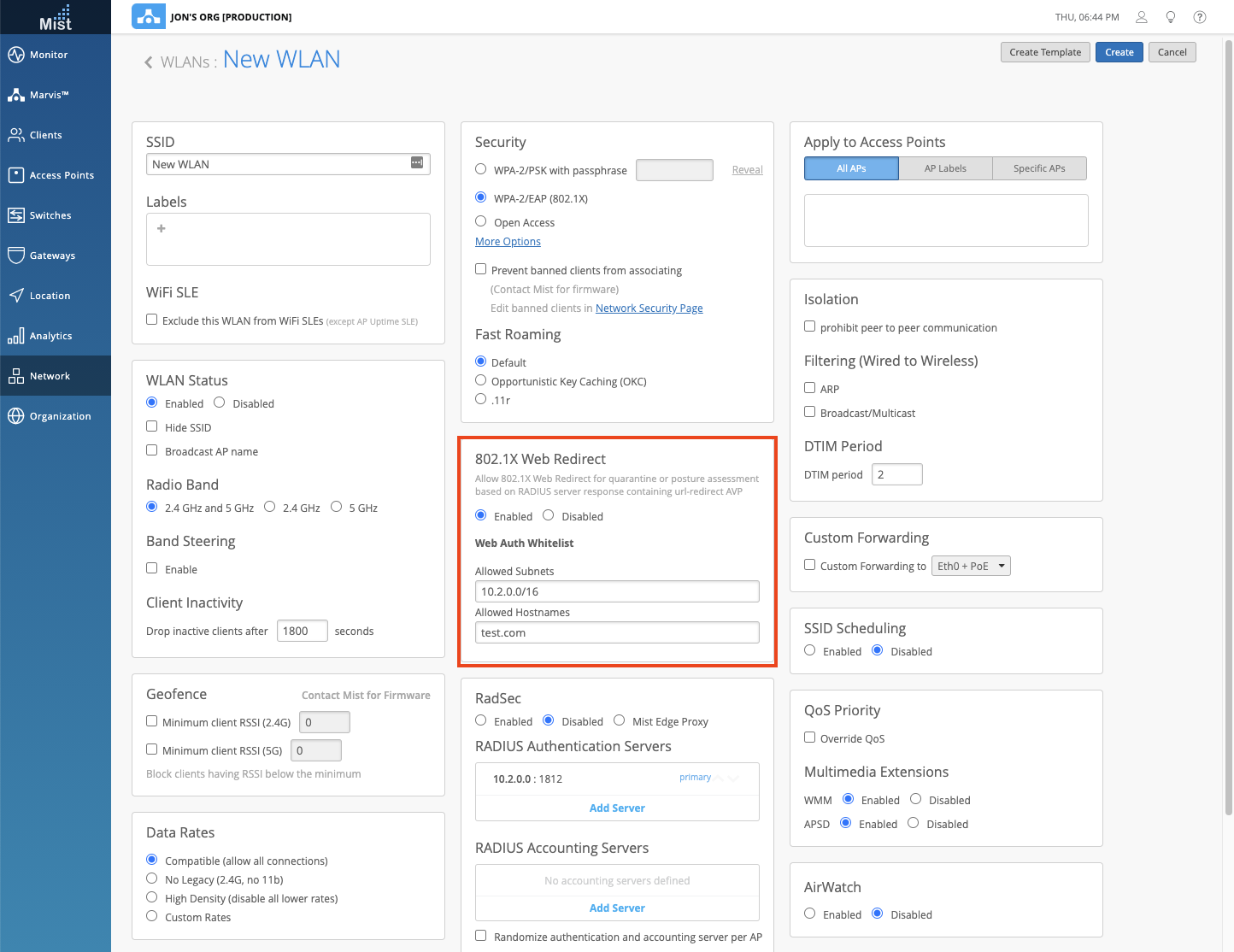Open the Monitor sidebar icon

[x=15, y=55]
